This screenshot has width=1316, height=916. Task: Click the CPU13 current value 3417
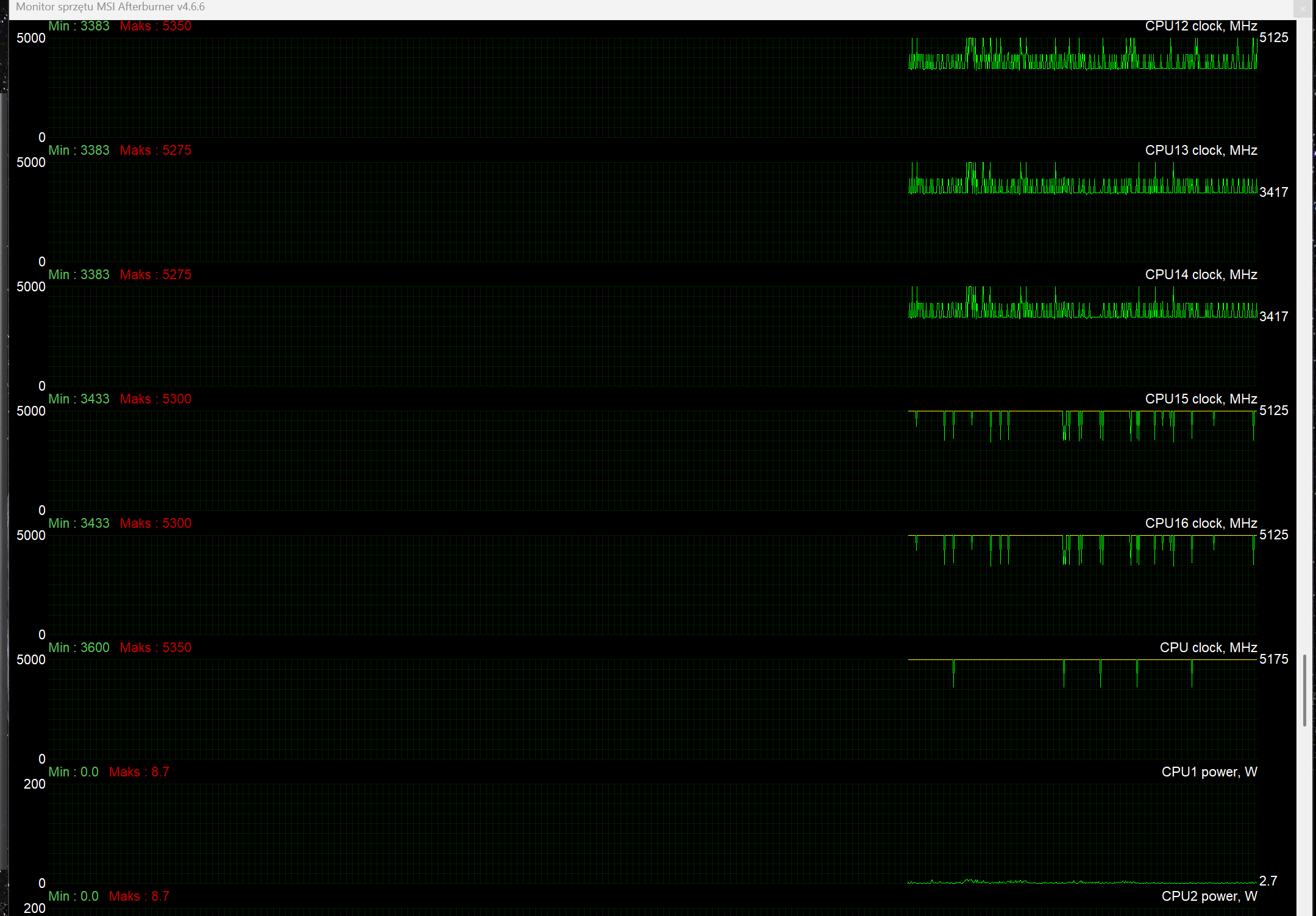point(1273,193)
